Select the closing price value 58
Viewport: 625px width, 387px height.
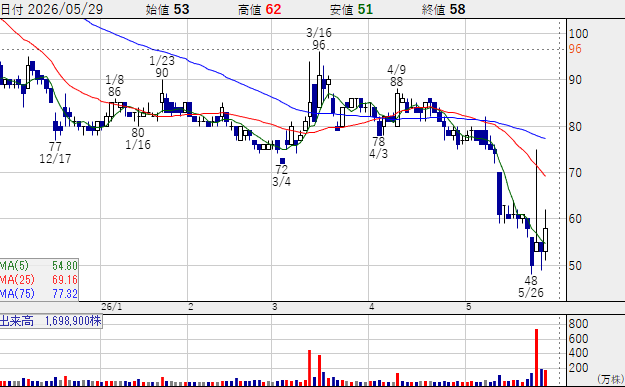tap(457, 9)
